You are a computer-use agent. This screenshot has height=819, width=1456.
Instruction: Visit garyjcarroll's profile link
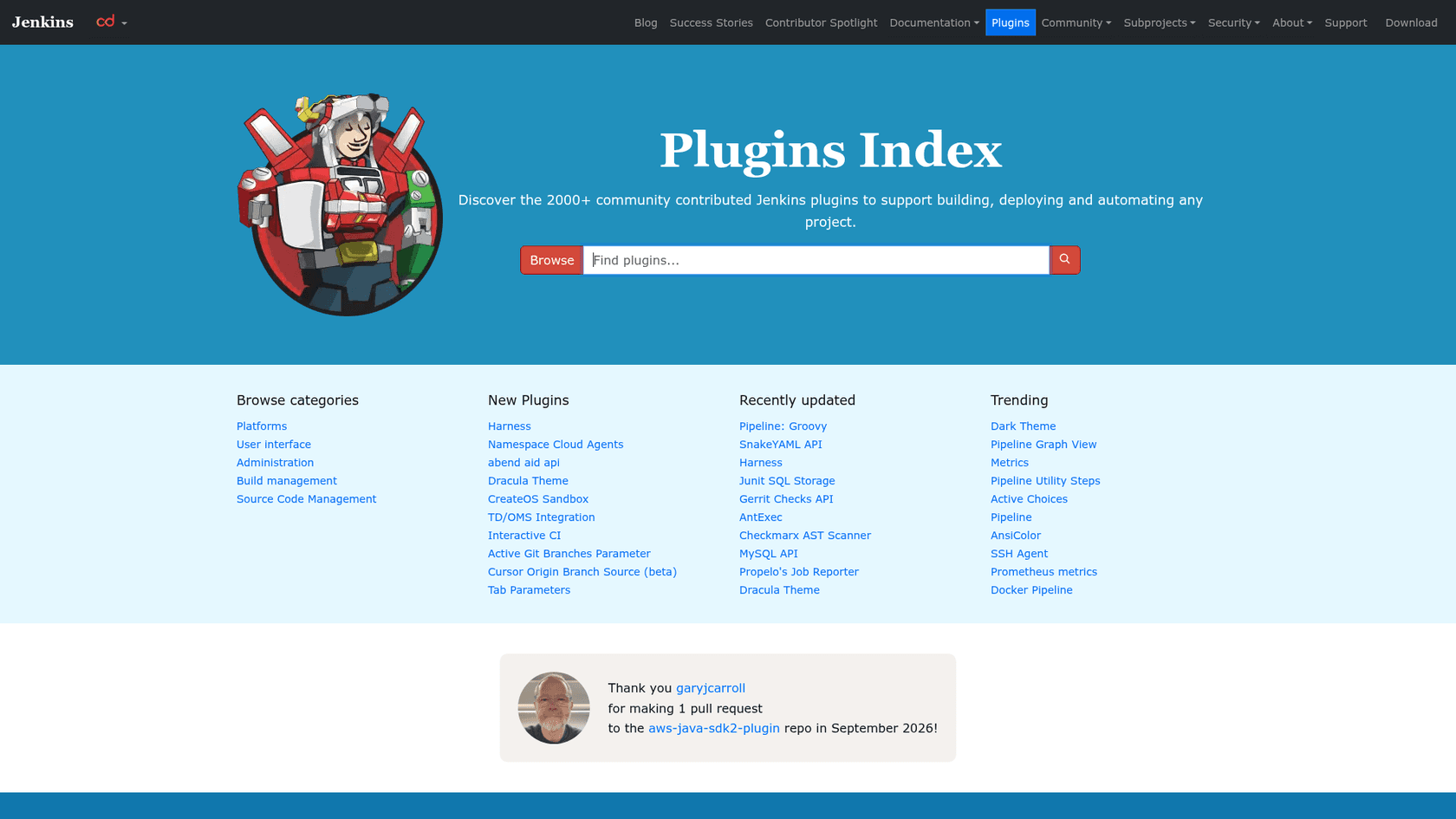click(x=711, y=688)
